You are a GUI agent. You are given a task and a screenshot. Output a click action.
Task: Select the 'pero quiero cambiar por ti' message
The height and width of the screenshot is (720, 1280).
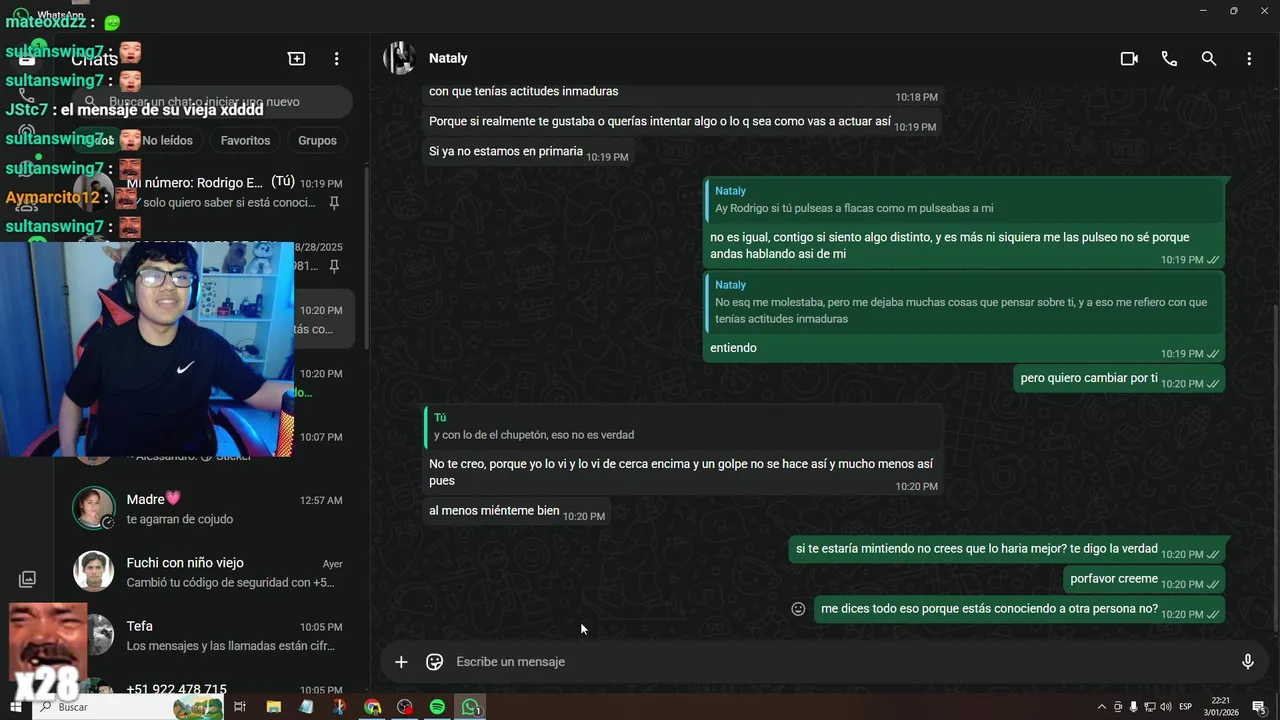1119,379
